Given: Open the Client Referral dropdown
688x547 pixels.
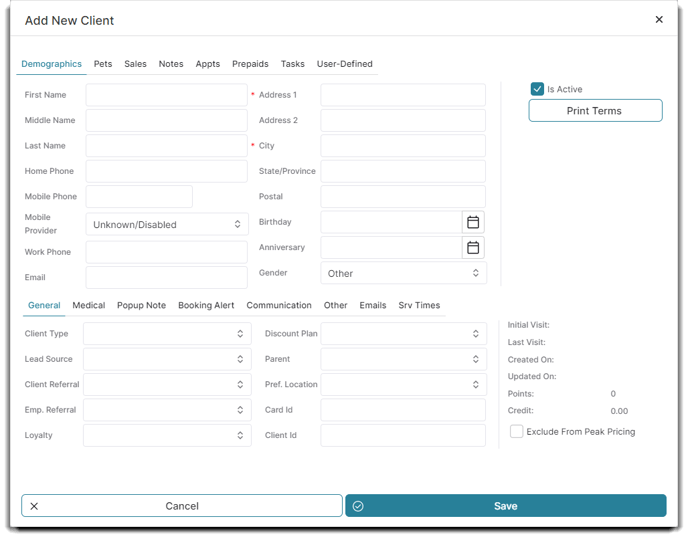Looking at the screenshot, I should [x=167, y=385].
